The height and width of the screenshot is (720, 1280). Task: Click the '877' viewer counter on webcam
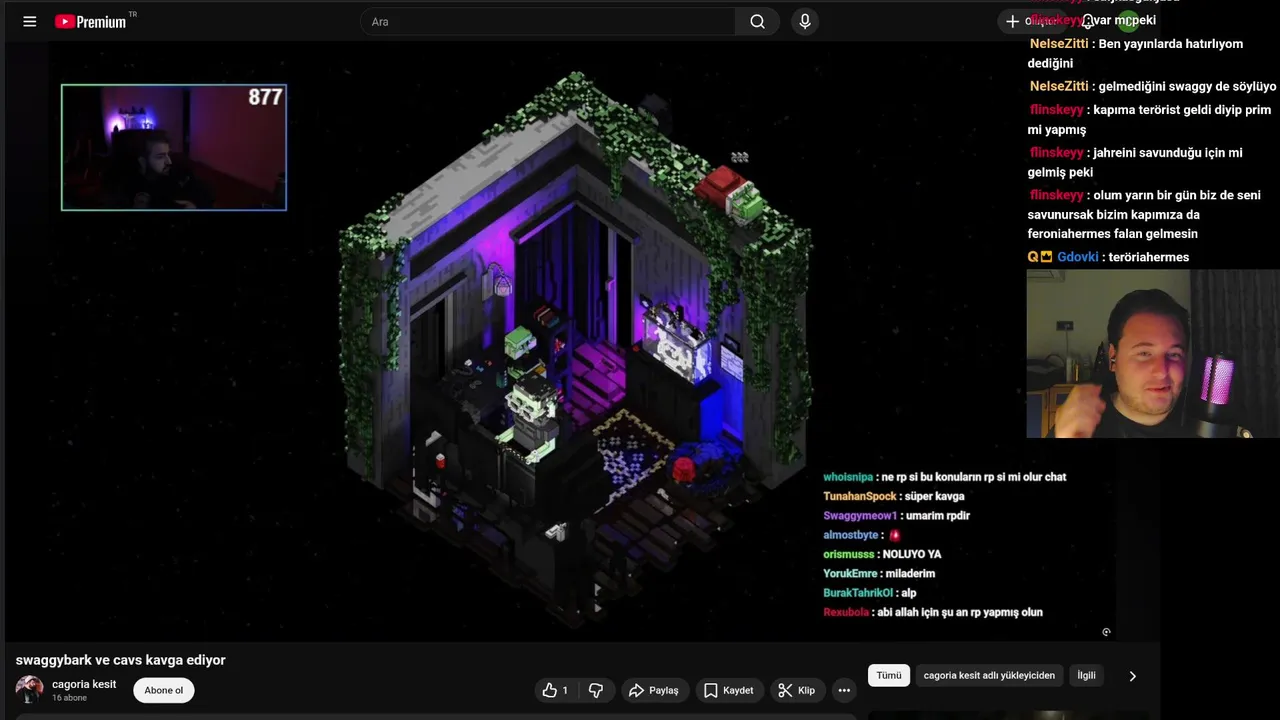(265, 97)
